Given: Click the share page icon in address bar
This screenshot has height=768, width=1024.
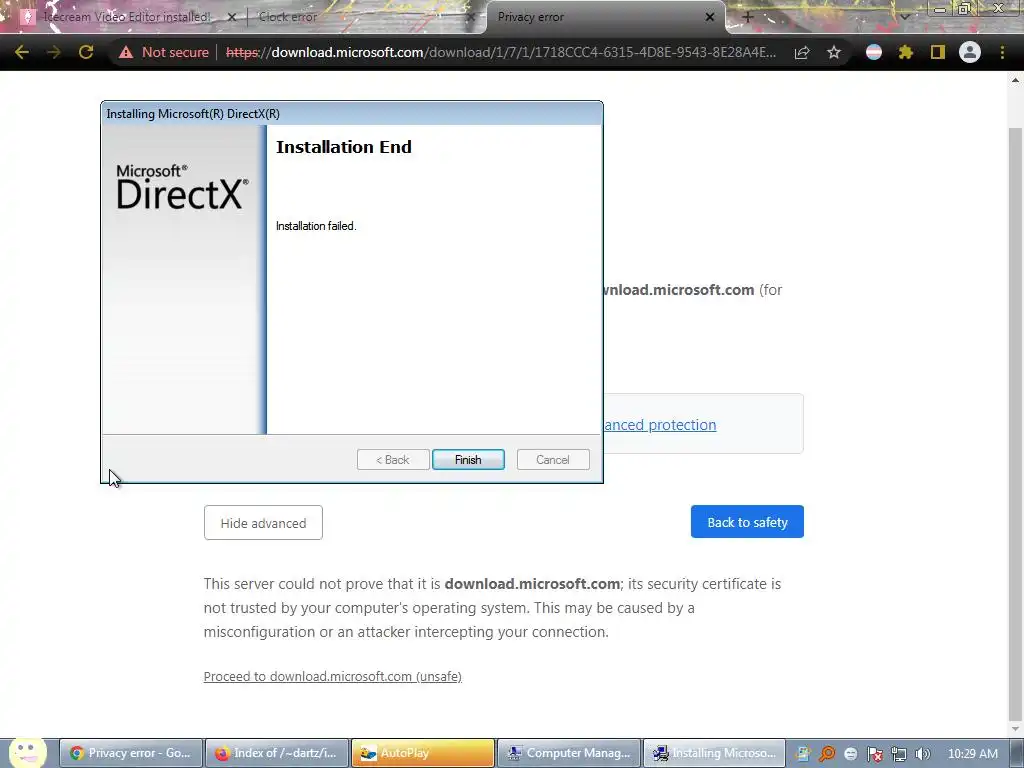Looking at the screenshot, I should coord(802,52).
